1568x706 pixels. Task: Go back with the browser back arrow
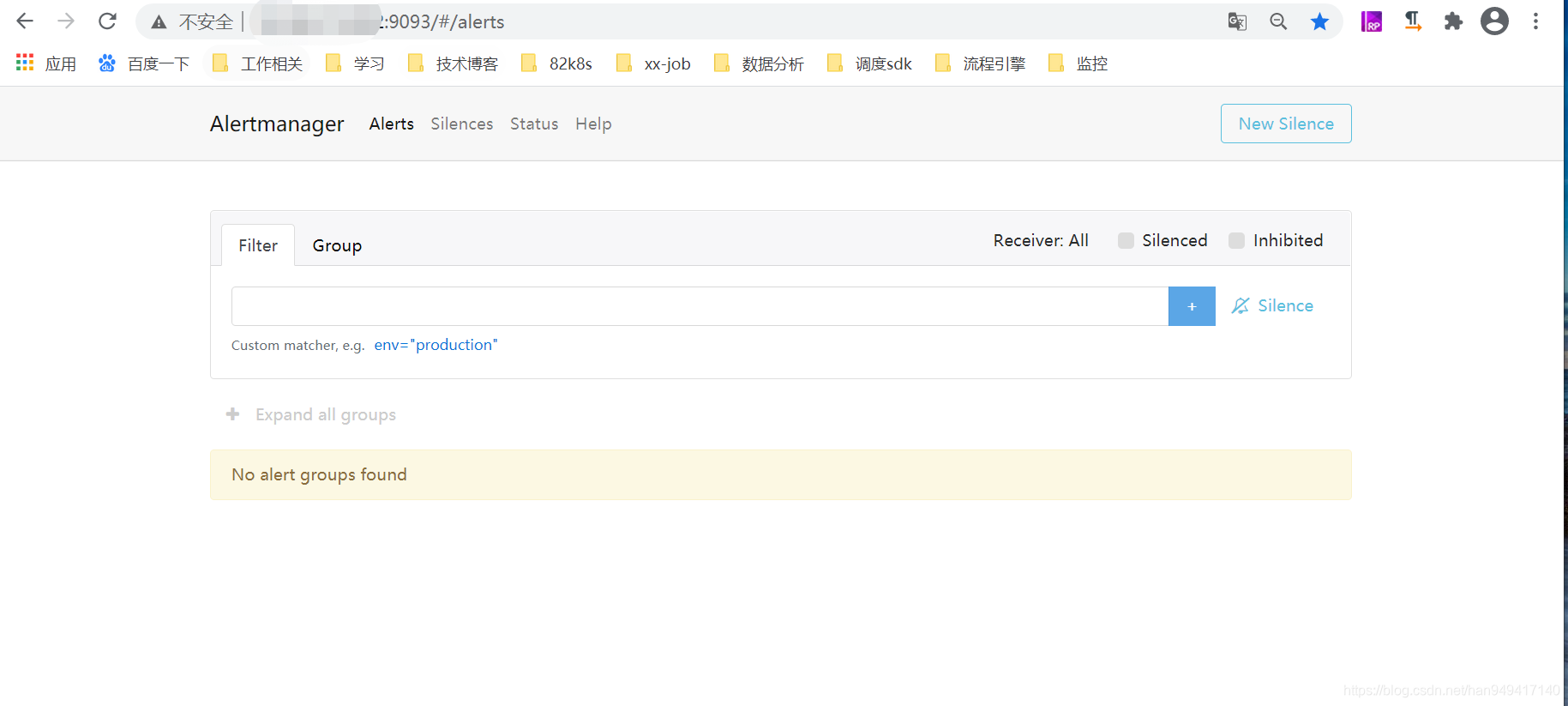[25, 21]
